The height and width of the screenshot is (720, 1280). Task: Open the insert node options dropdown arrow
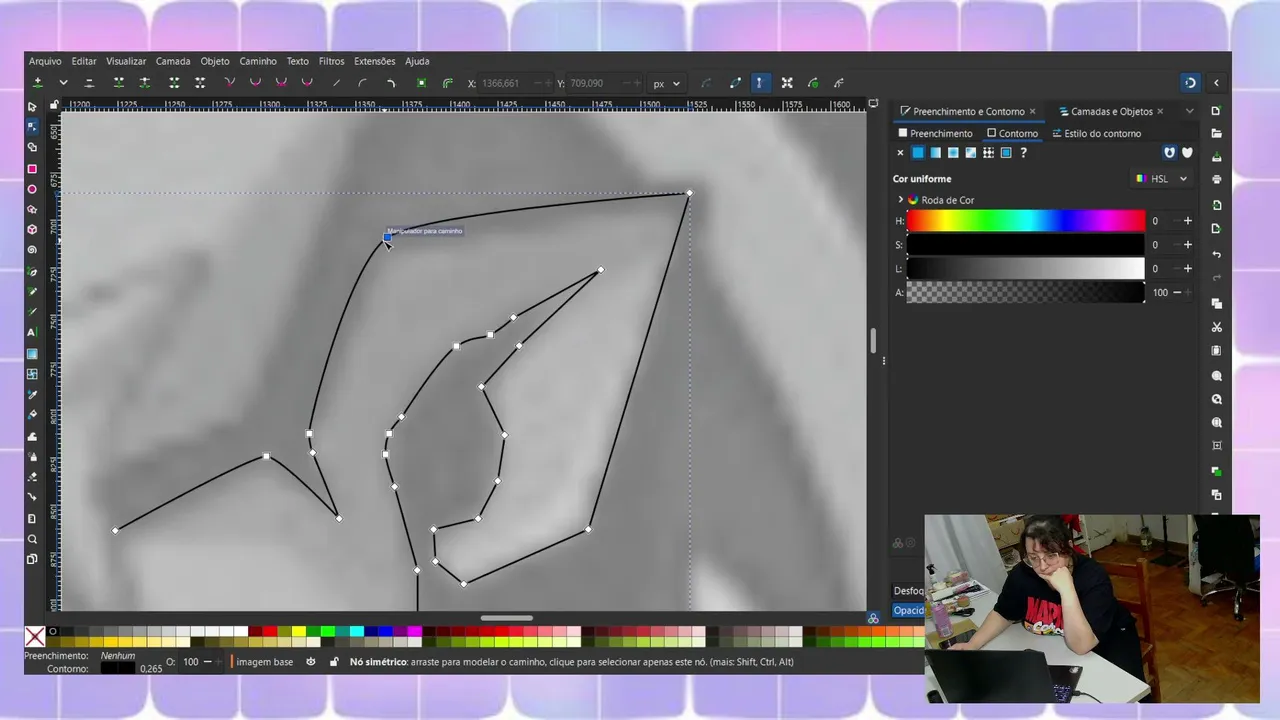tap(63, 83)
